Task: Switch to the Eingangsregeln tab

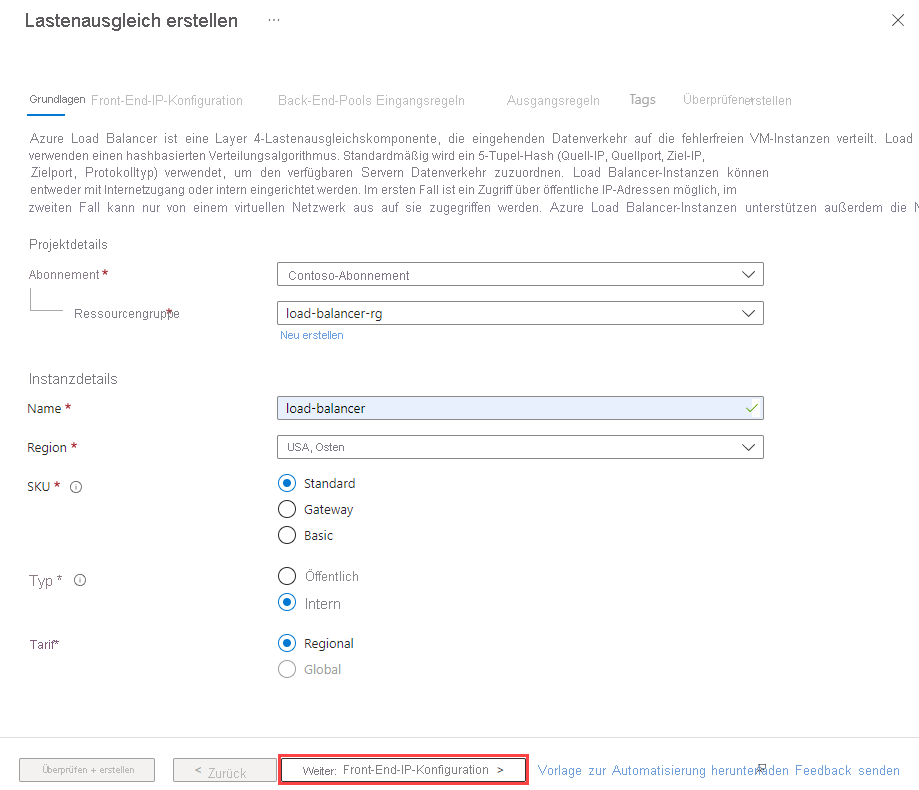Action: tap(420, 100)
